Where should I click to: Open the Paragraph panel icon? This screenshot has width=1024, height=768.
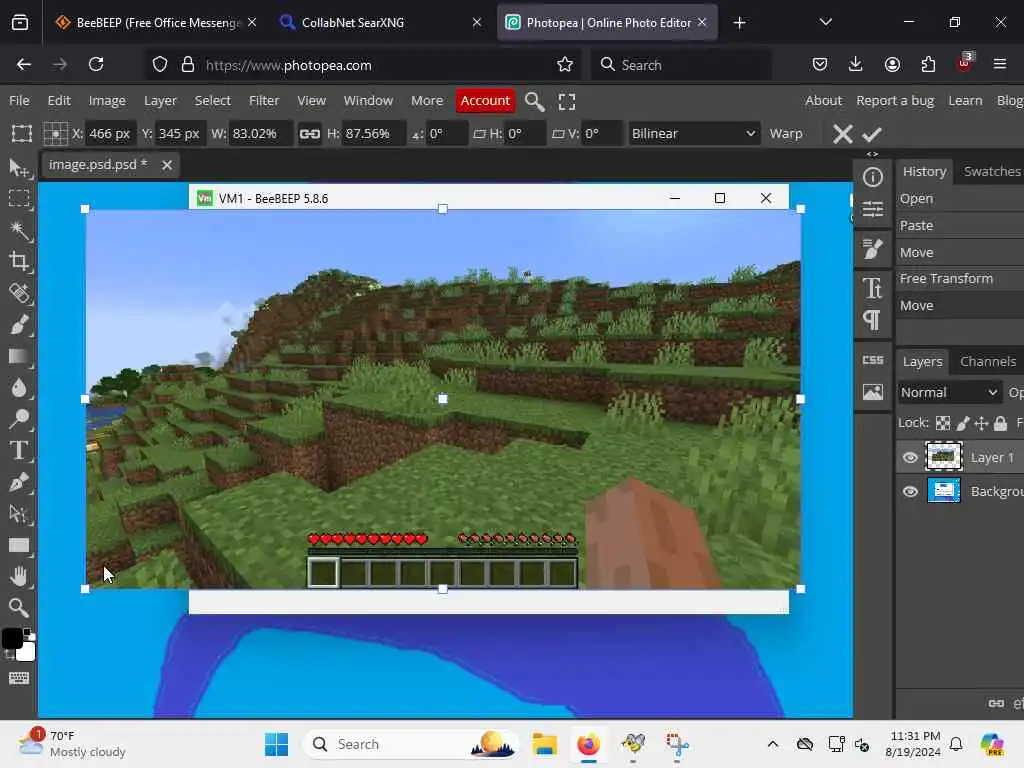tap(872, 321)
